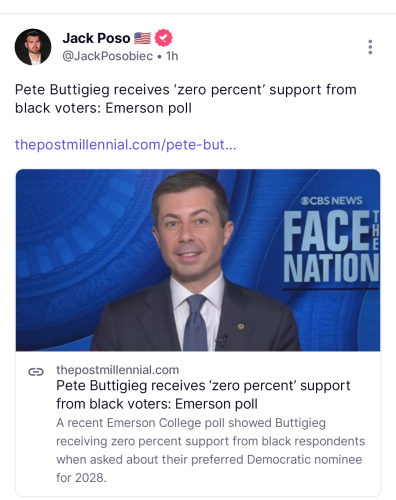Click the gold lapel pin on jacket

(241, 326)
